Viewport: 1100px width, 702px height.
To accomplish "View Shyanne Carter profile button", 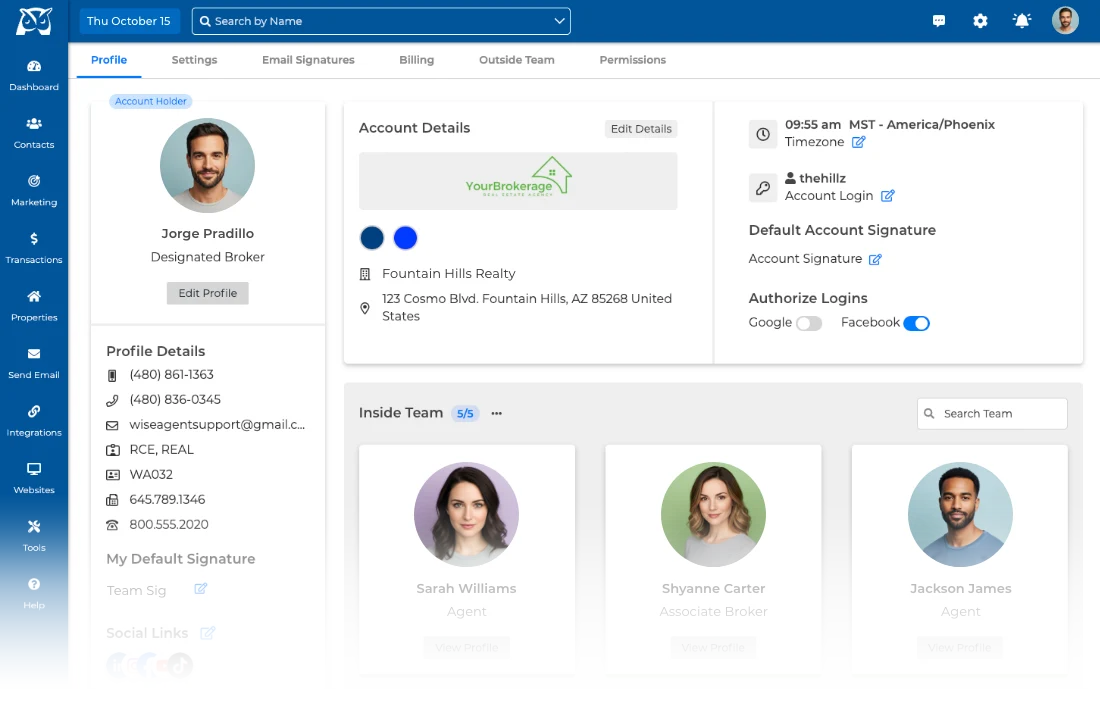I will (713, 647).
